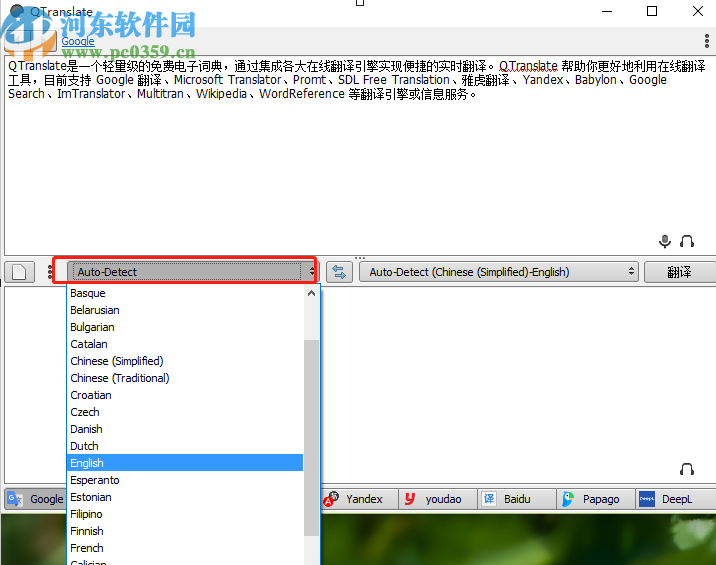Click the blank page clear text icon
The image size is (716, 565).
pyautogui.click(x=19, y=272)
